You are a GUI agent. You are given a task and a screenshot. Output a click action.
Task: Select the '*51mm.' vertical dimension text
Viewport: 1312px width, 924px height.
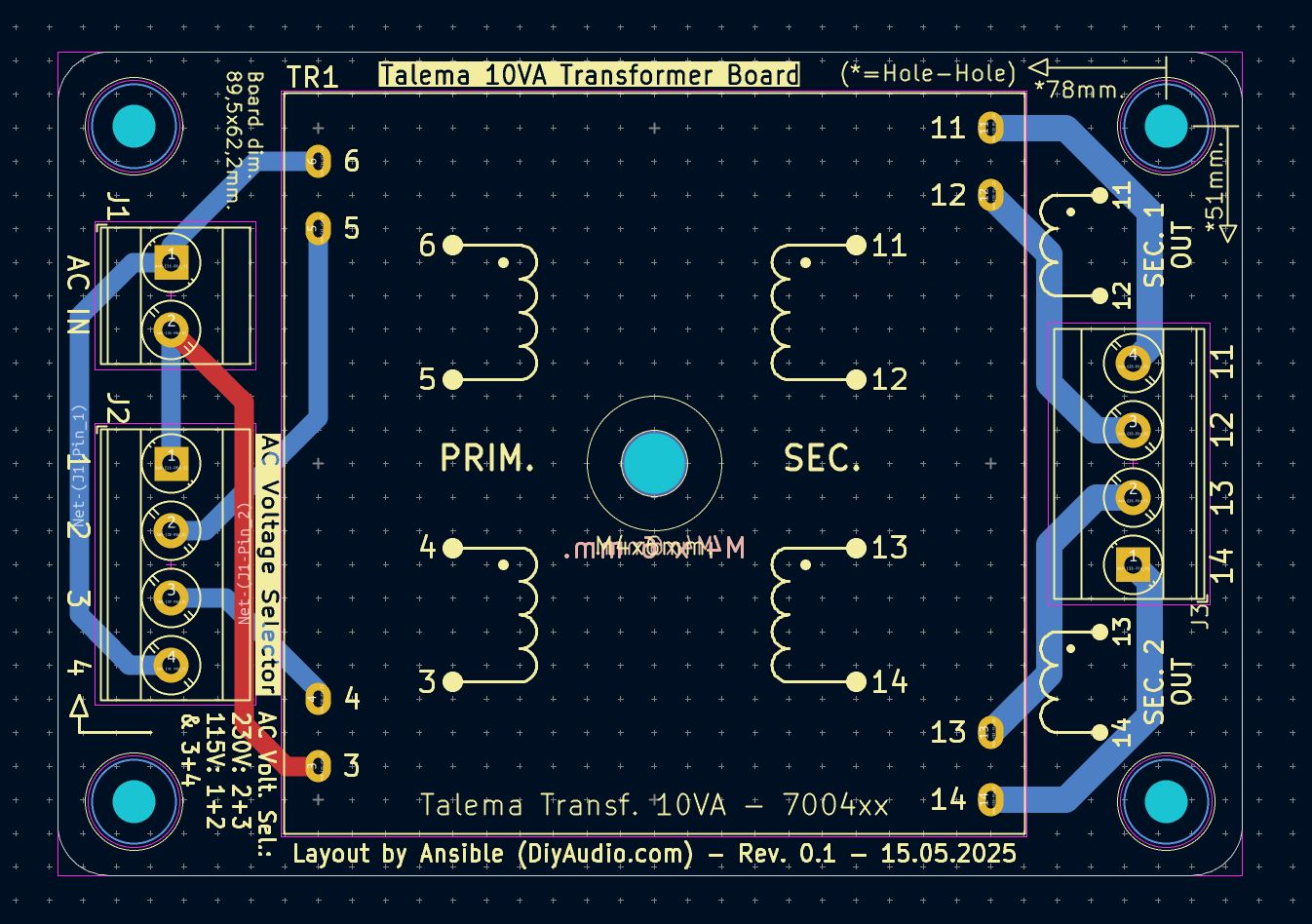click(1216, 185)
